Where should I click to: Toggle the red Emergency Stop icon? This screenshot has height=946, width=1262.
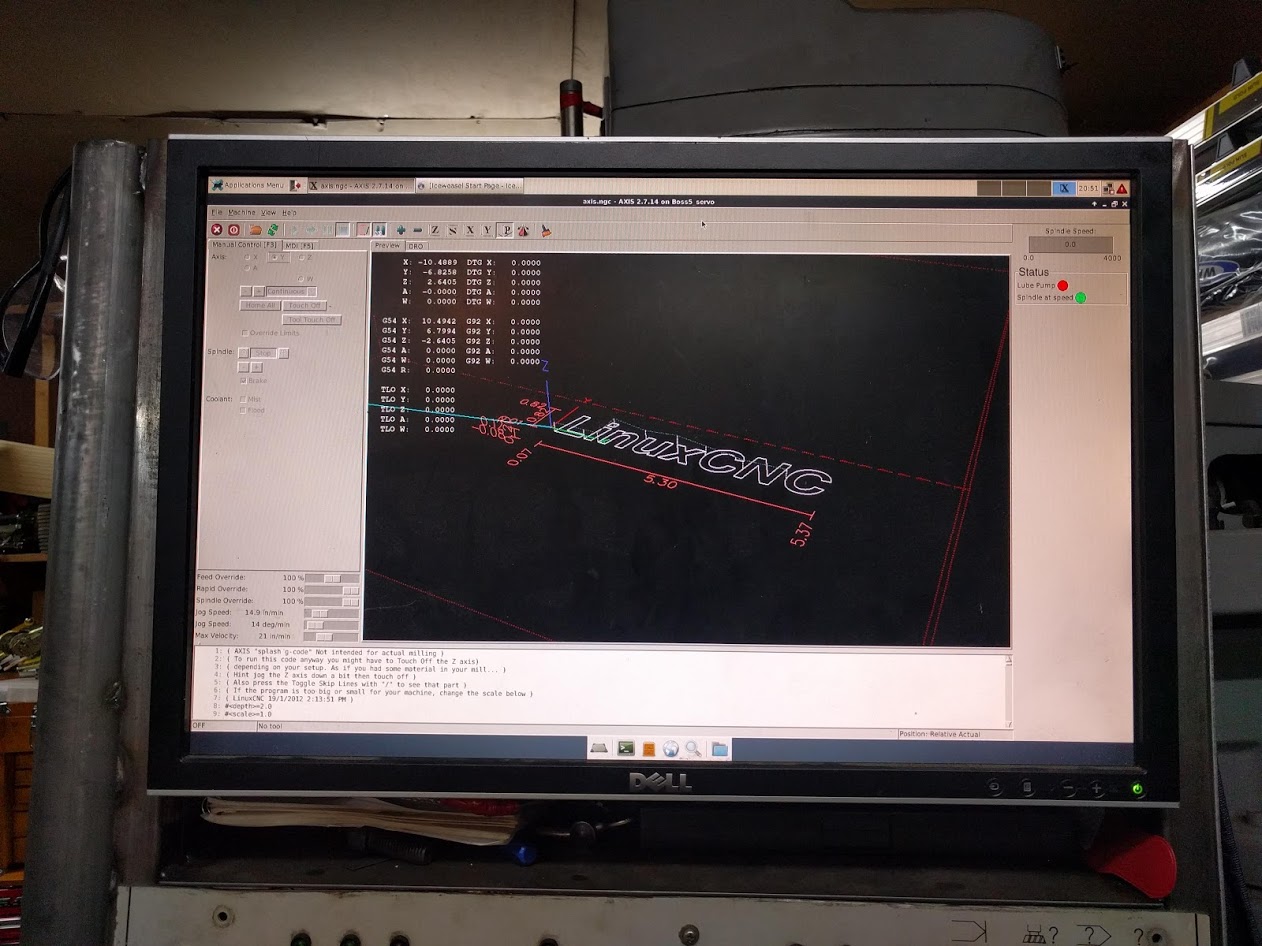(217, 230)
